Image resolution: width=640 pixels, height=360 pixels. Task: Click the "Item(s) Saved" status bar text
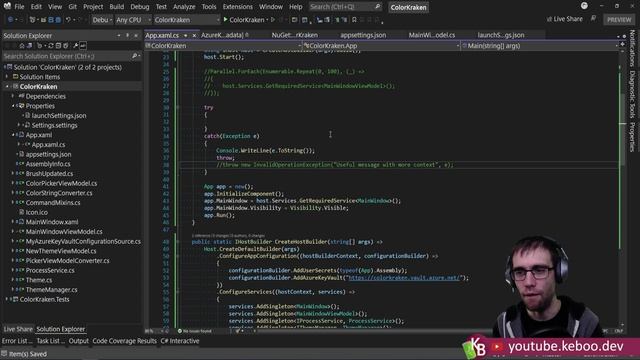[28, 354]
